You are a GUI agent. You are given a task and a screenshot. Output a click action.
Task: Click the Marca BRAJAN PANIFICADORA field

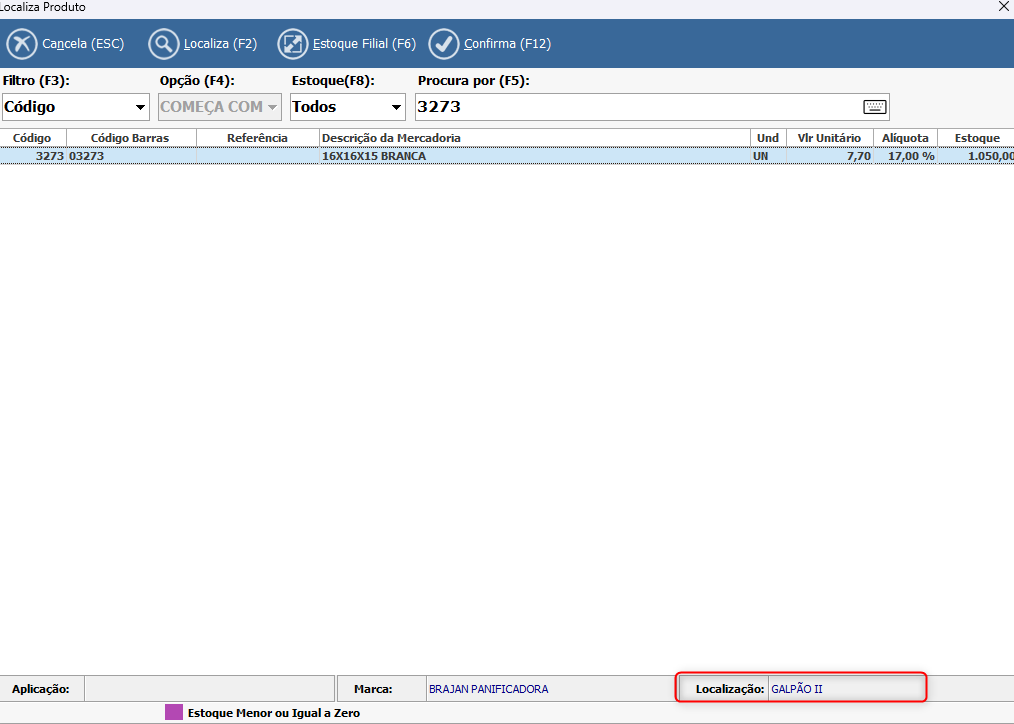(549, 689)
